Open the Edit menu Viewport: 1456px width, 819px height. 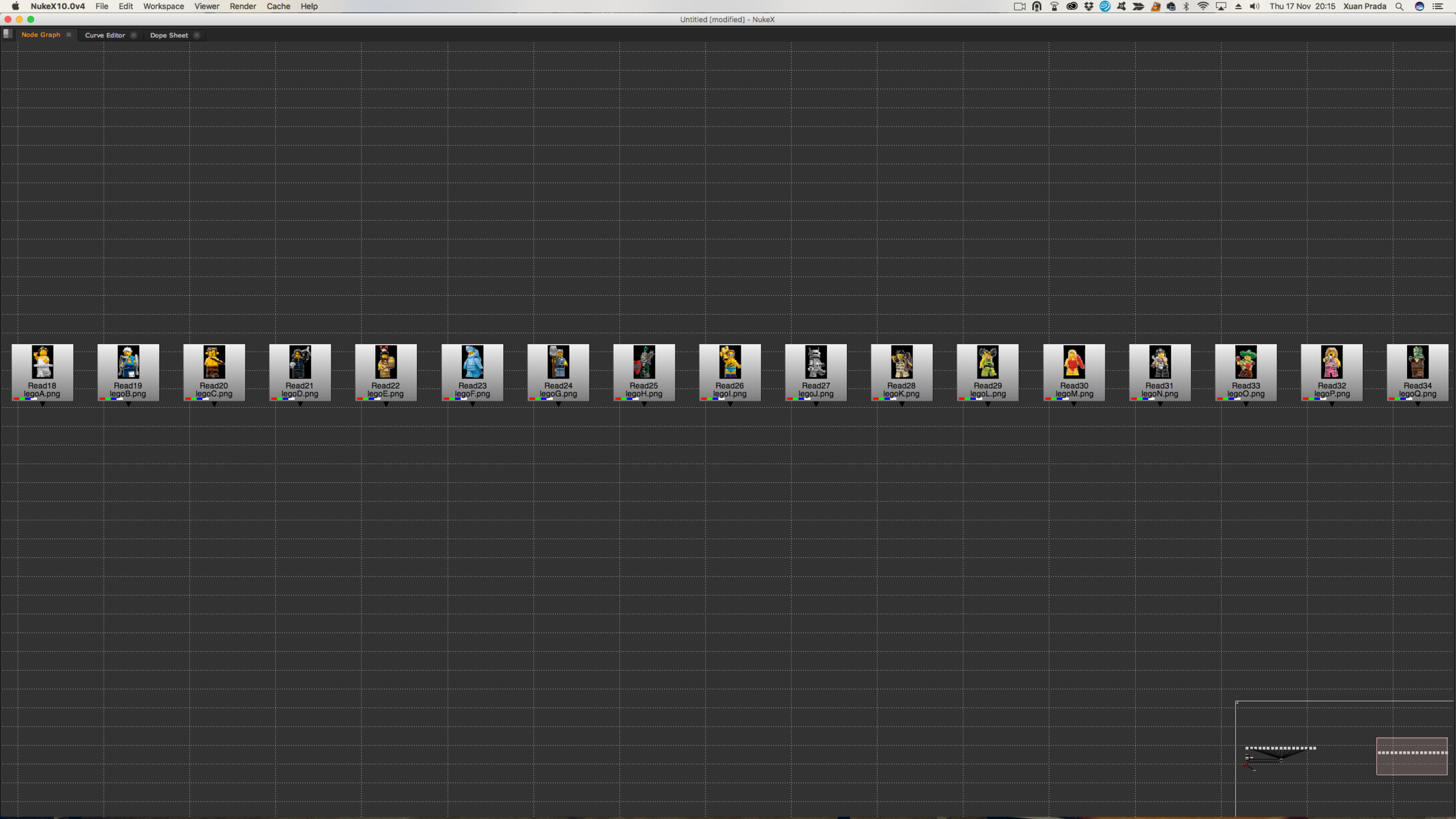126,6
